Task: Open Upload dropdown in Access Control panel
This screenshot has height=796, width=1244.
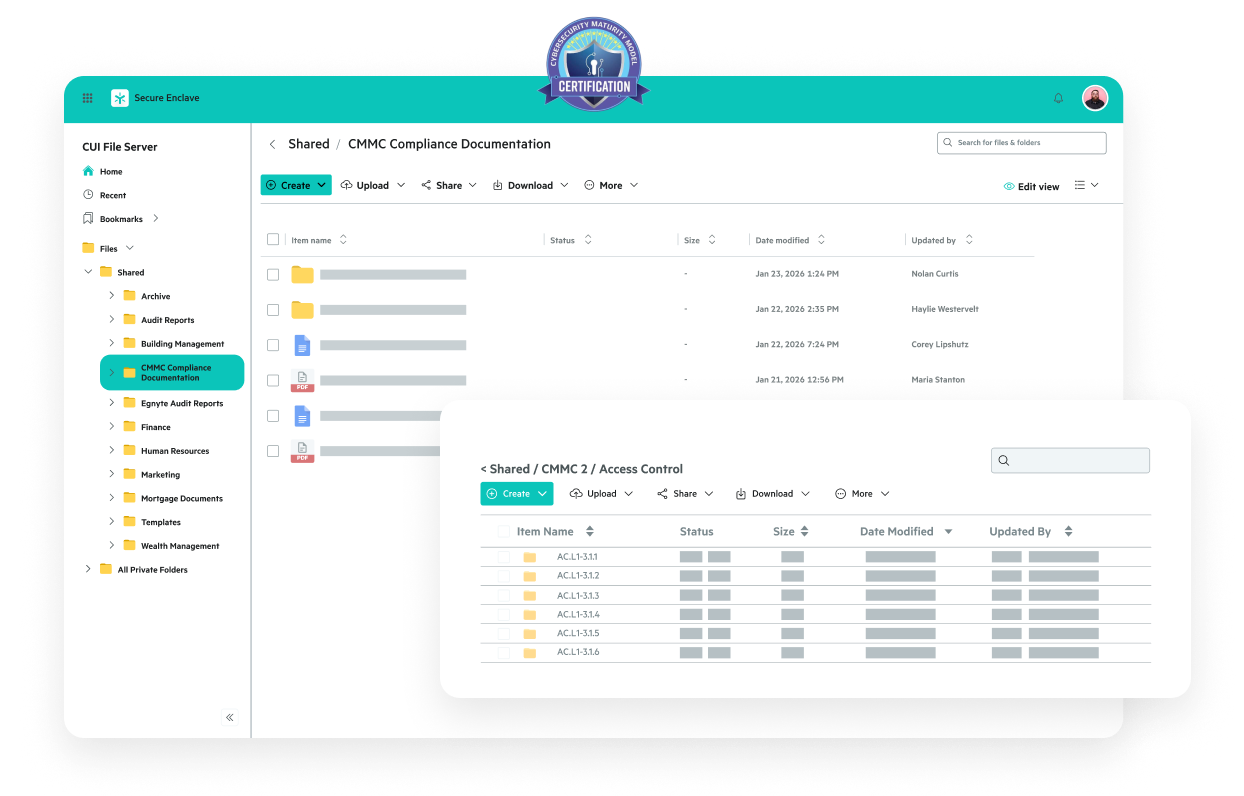Action: tap(602, 493)
